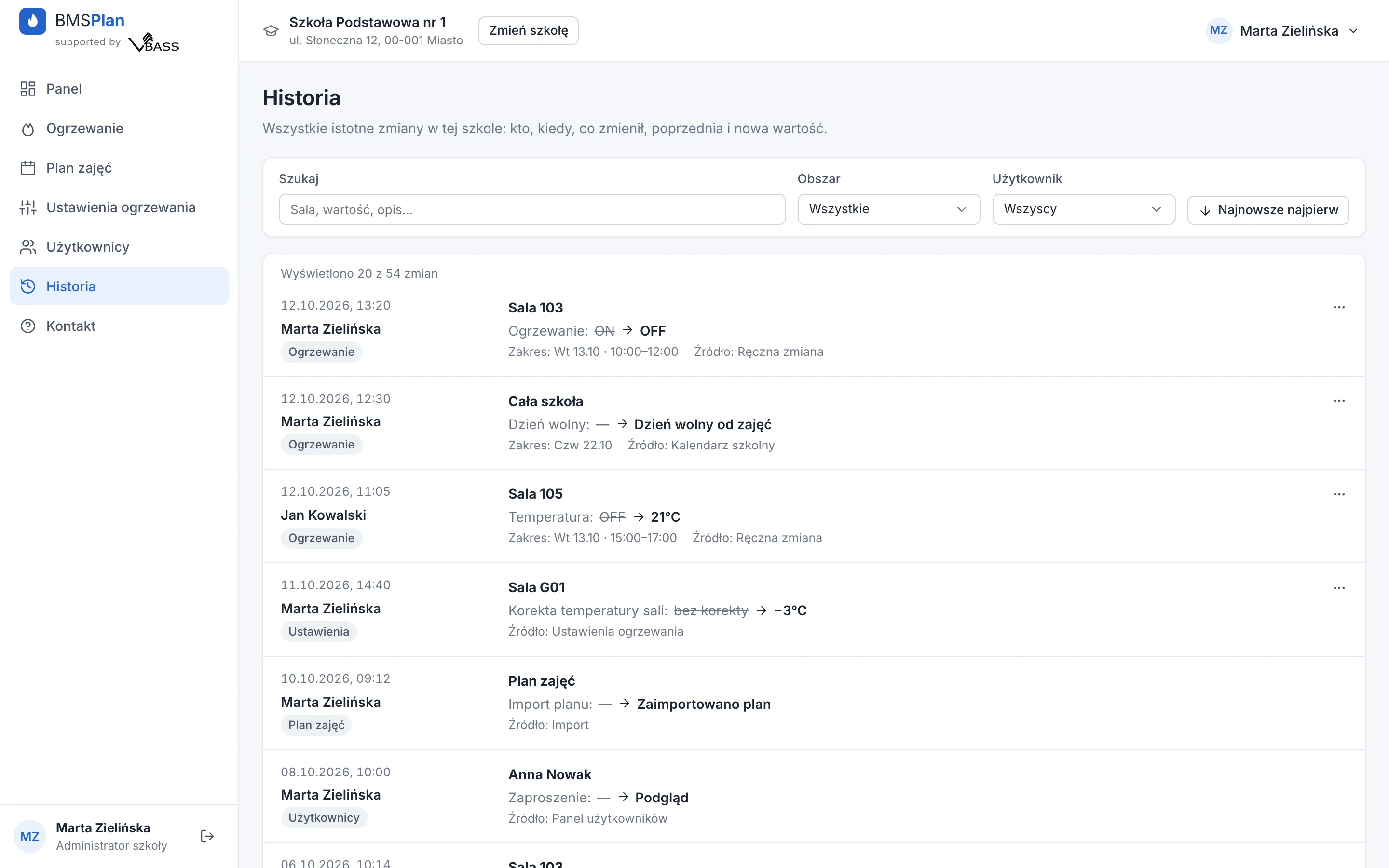Click the Zmień szkołę button

[528, 30]
